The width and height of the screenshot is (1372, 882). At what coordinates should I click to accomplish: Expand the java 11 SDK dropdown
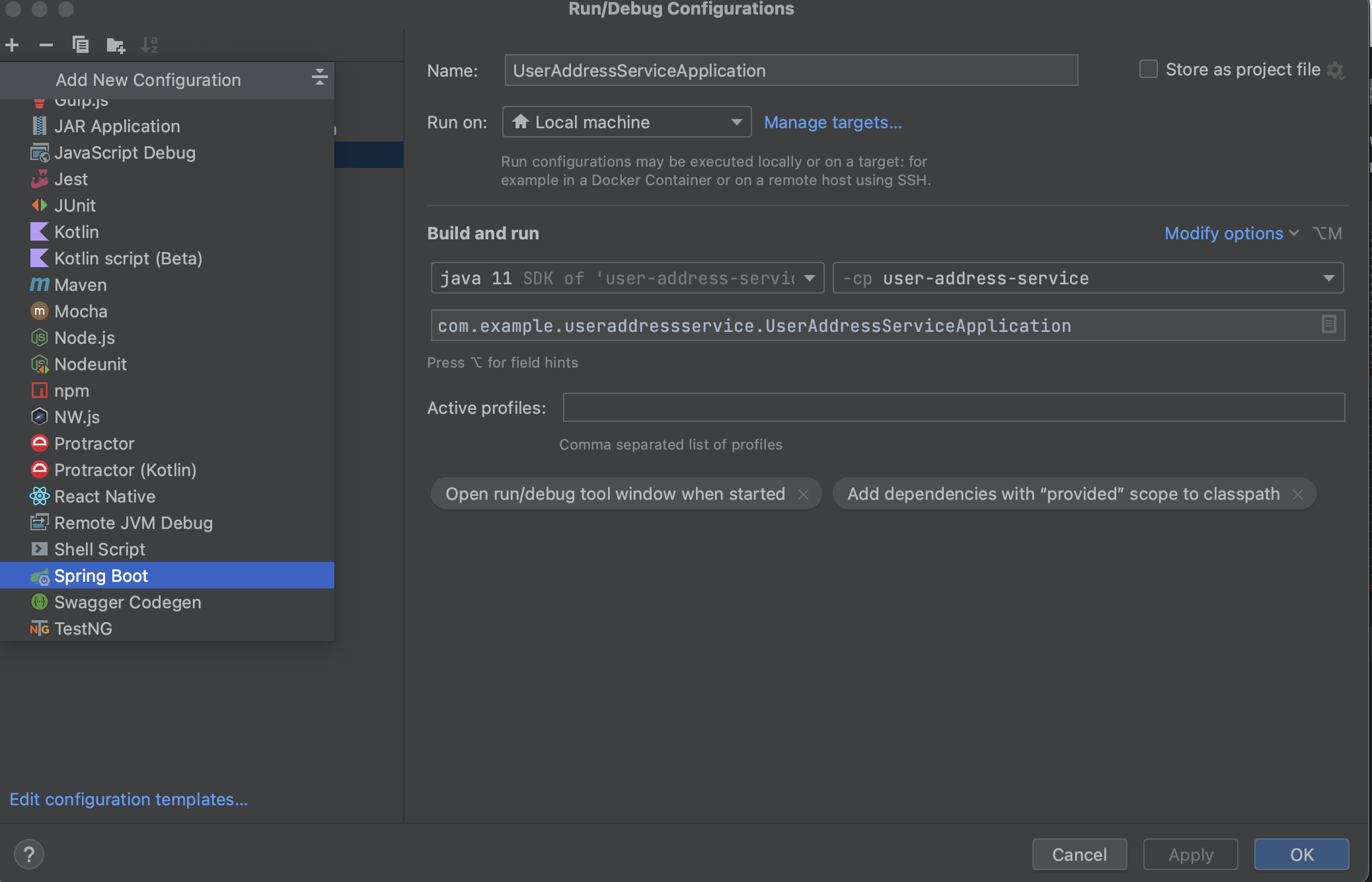(x=809, y=278)
